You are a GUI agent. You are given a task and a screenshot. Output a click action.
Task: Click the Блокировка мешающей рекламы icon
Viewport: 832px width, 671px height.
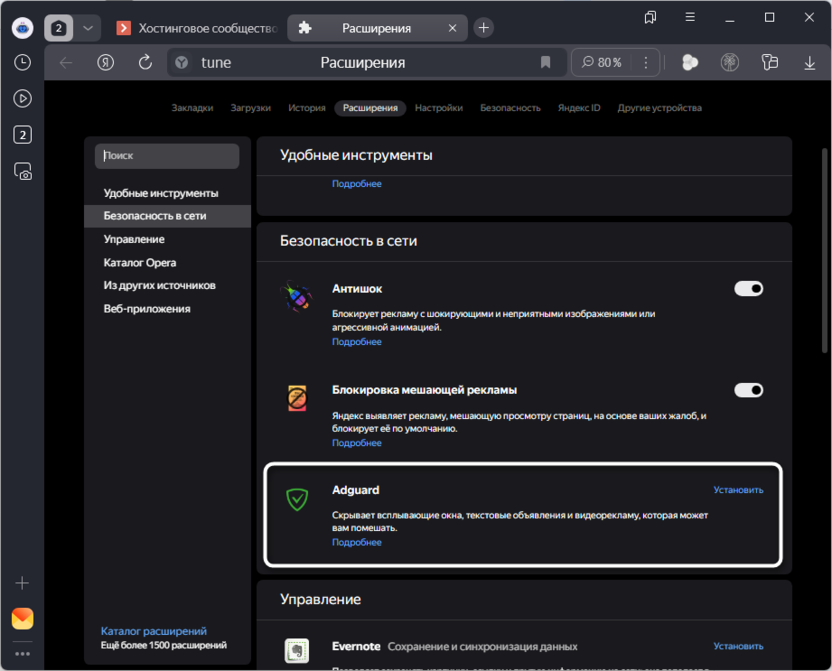[x=297, y=398]
